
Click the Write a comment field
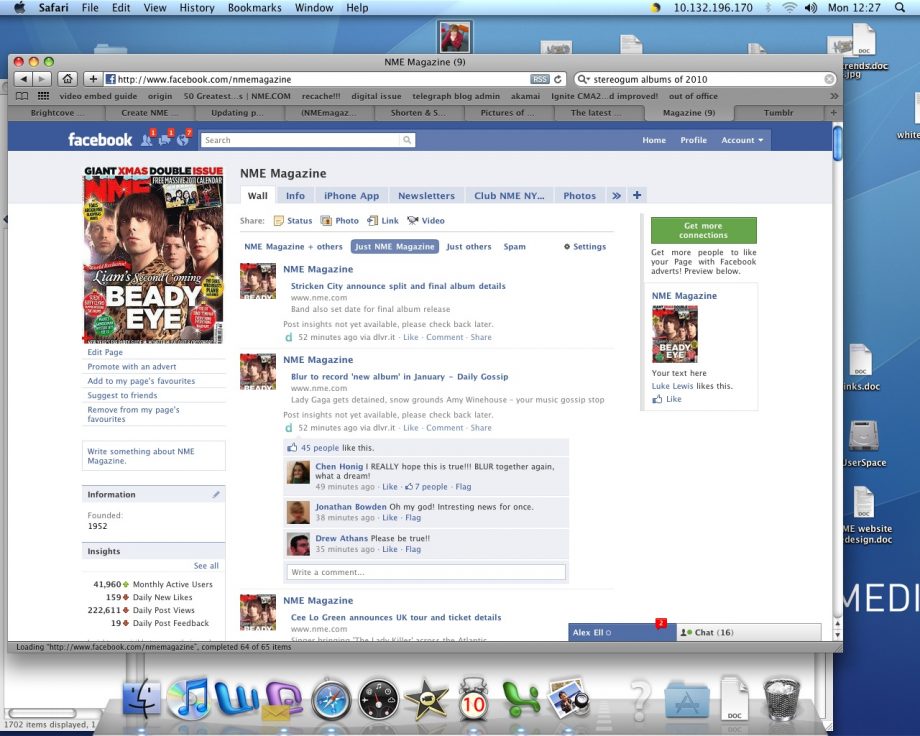(426, 572)
